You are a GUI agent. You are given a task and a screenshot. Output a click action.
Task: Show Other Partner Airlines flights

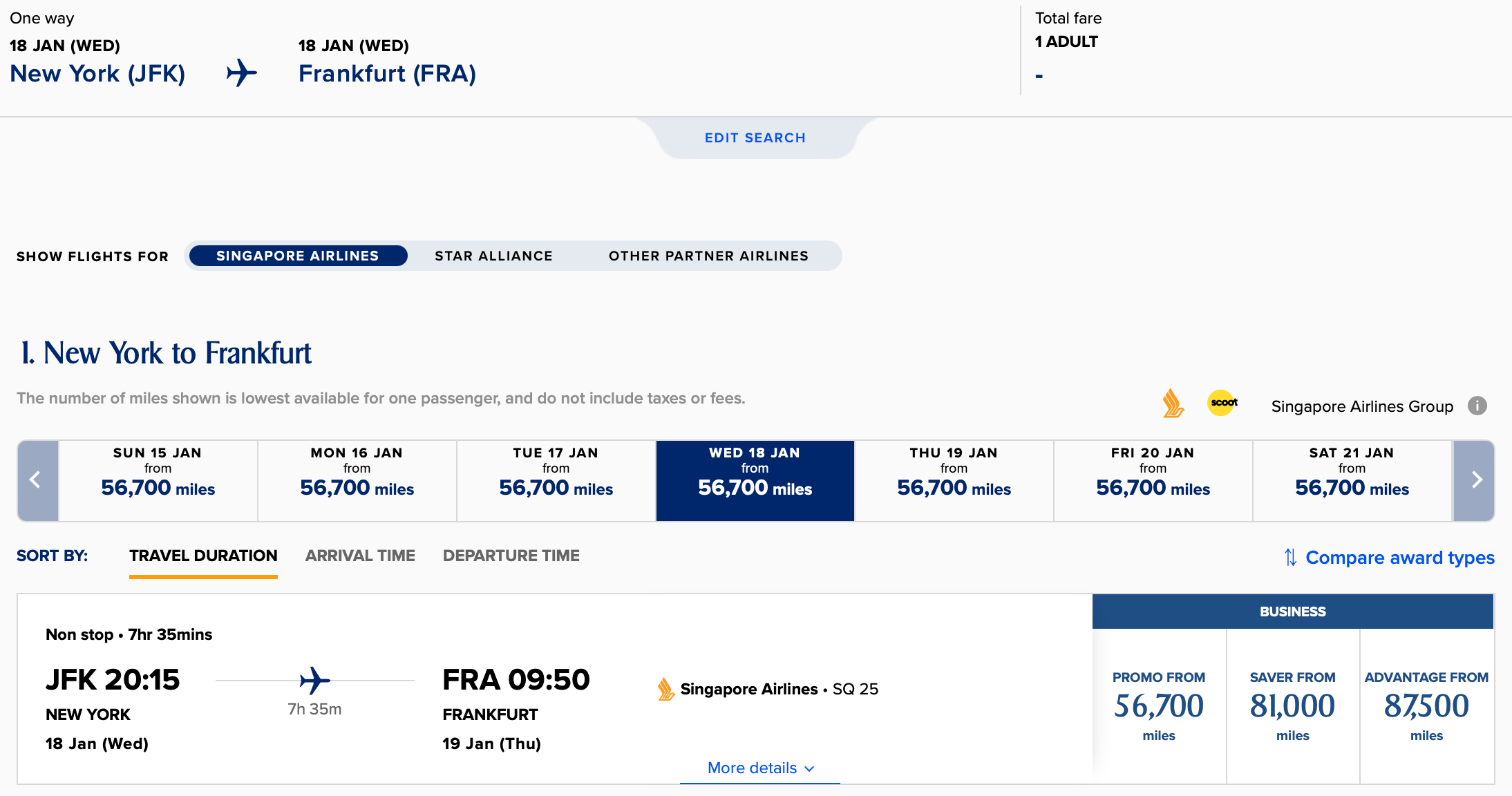(x=708, y=256)
